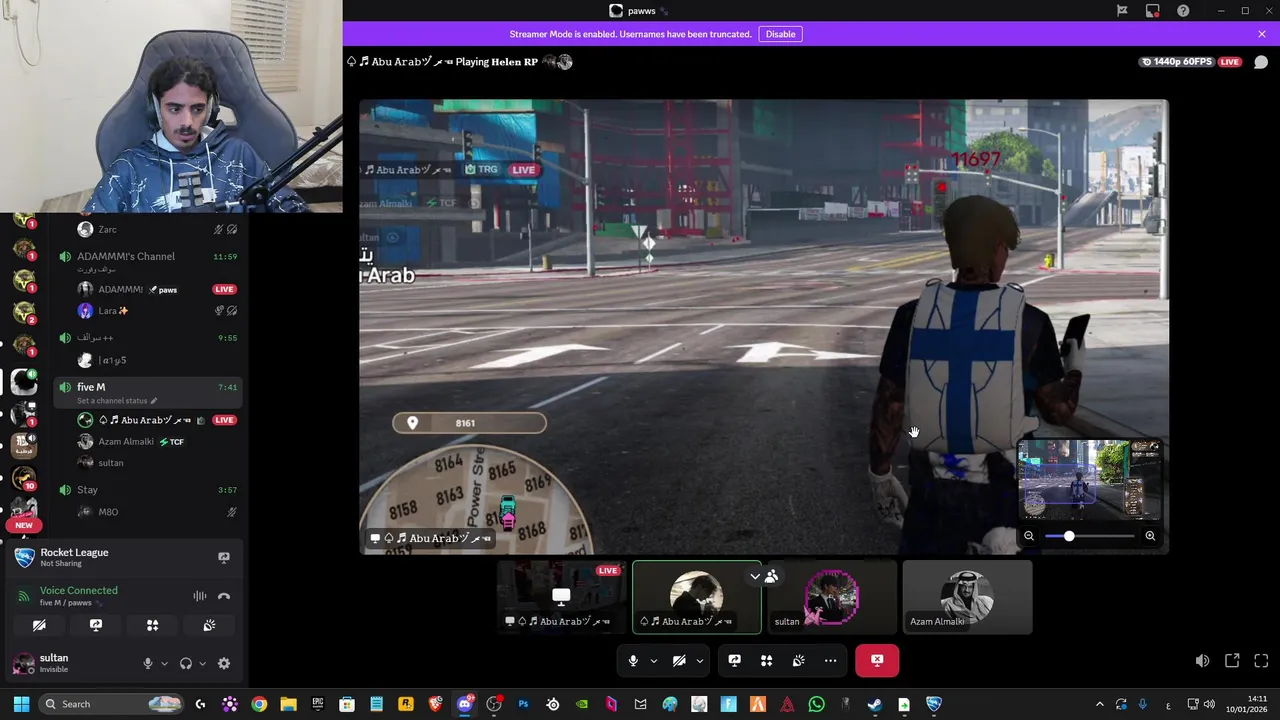Open the NEW unread indicator in server list
This screenshot has height=720, width=1280.
[x=24, y=525]
